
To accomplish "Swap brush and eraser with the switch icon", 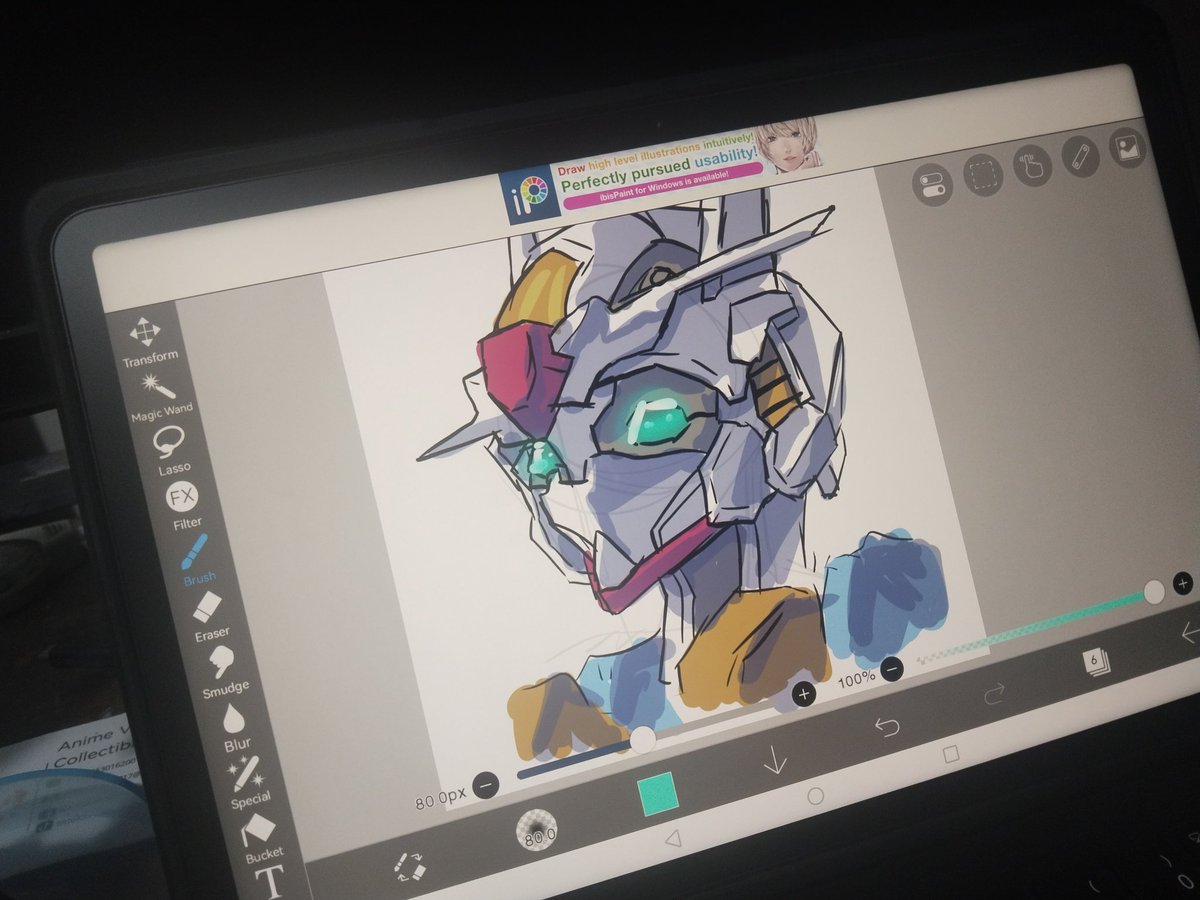I will [409, 865].
